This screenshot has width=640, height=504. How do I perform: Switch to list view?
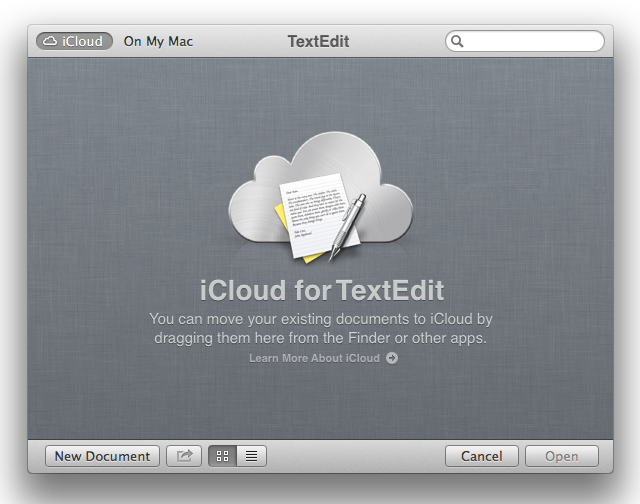click(251, 456)
